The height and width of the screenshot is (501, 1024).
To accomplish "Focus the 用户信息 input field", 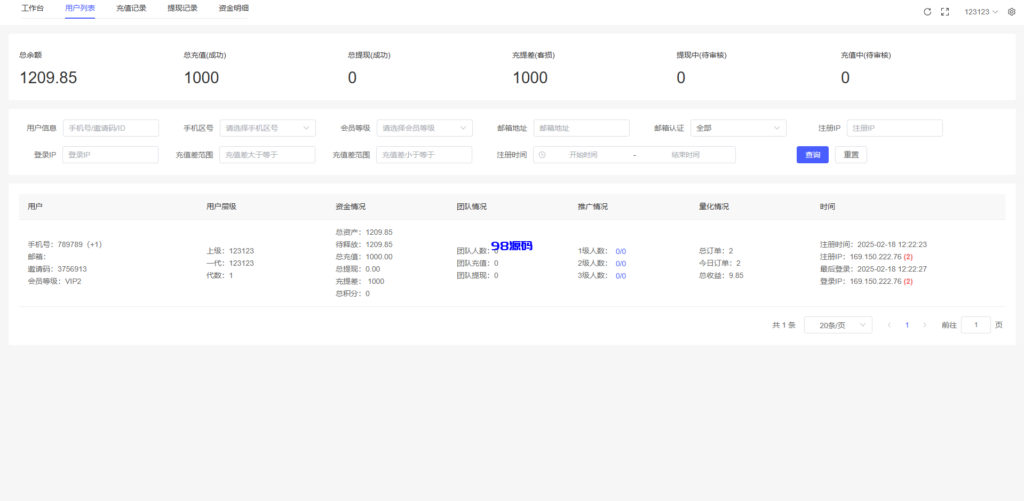I will (111, 128).
